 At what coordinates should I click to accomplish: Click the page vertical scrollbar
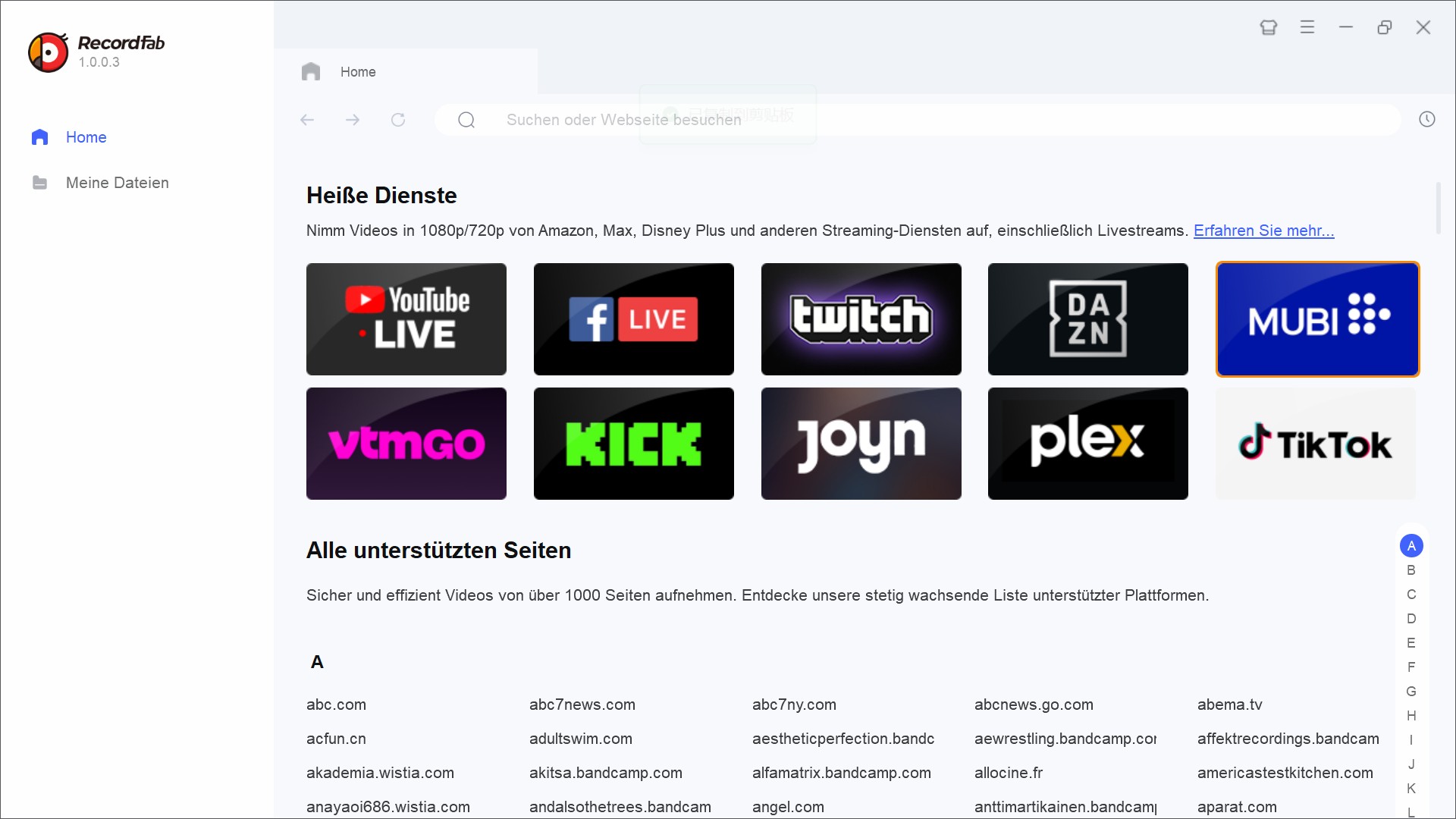1439,209
